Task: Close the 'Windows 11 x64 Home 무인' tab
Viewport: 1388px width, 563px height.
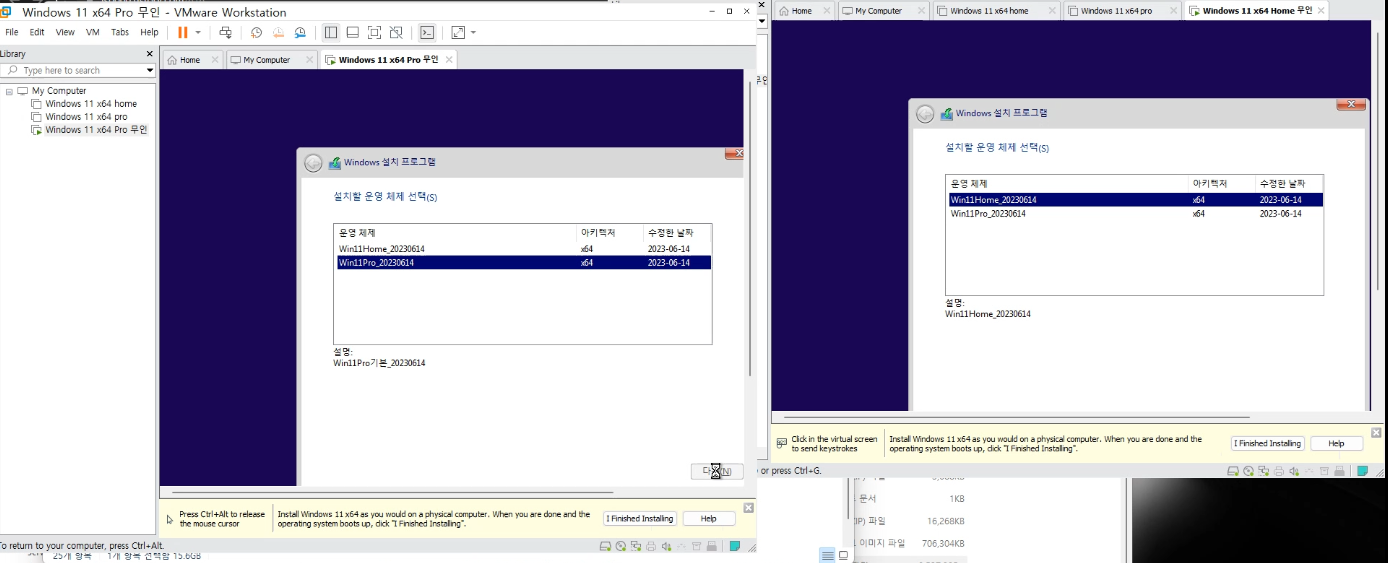Action: [1323, 11]
